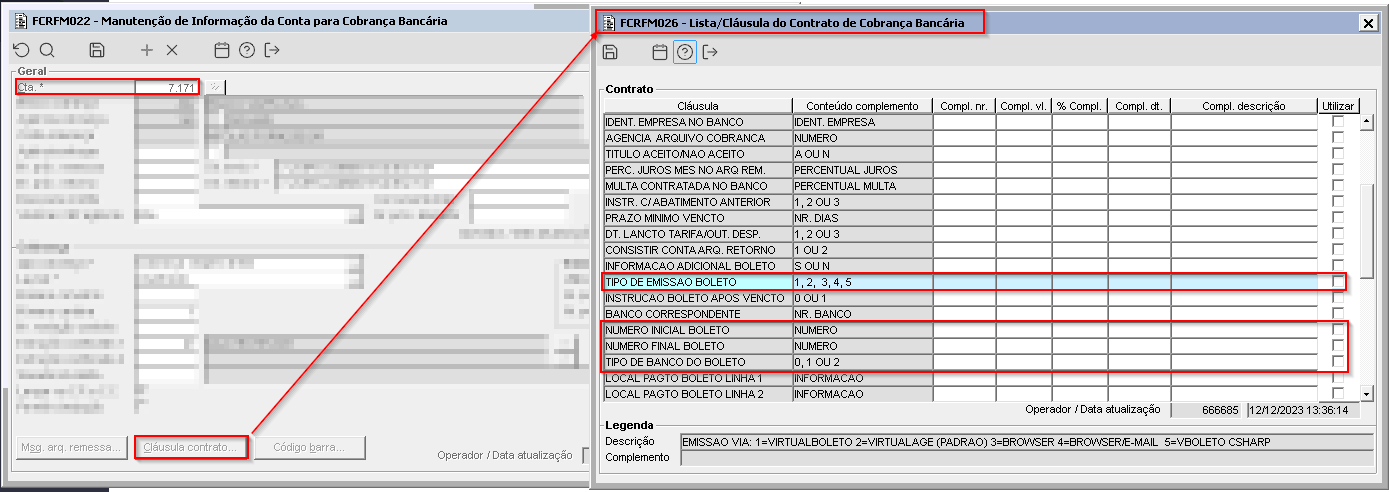Image resolution: width=1389 pixels, height=492 pixels.
Task: Click the % Compl. column header
Action: click(1079, 106)
